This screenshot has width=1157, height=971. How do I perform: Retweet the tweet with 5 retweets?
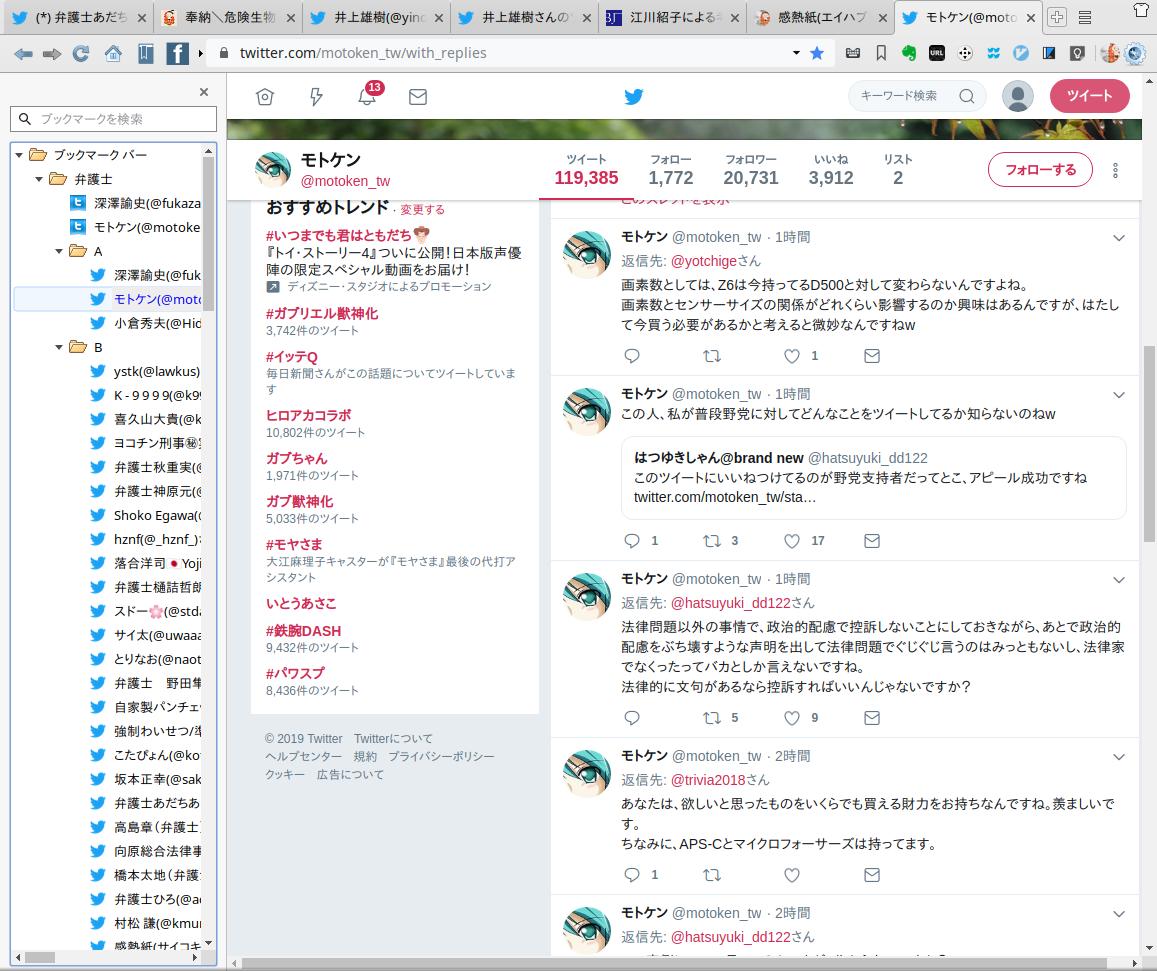[712, 718]
